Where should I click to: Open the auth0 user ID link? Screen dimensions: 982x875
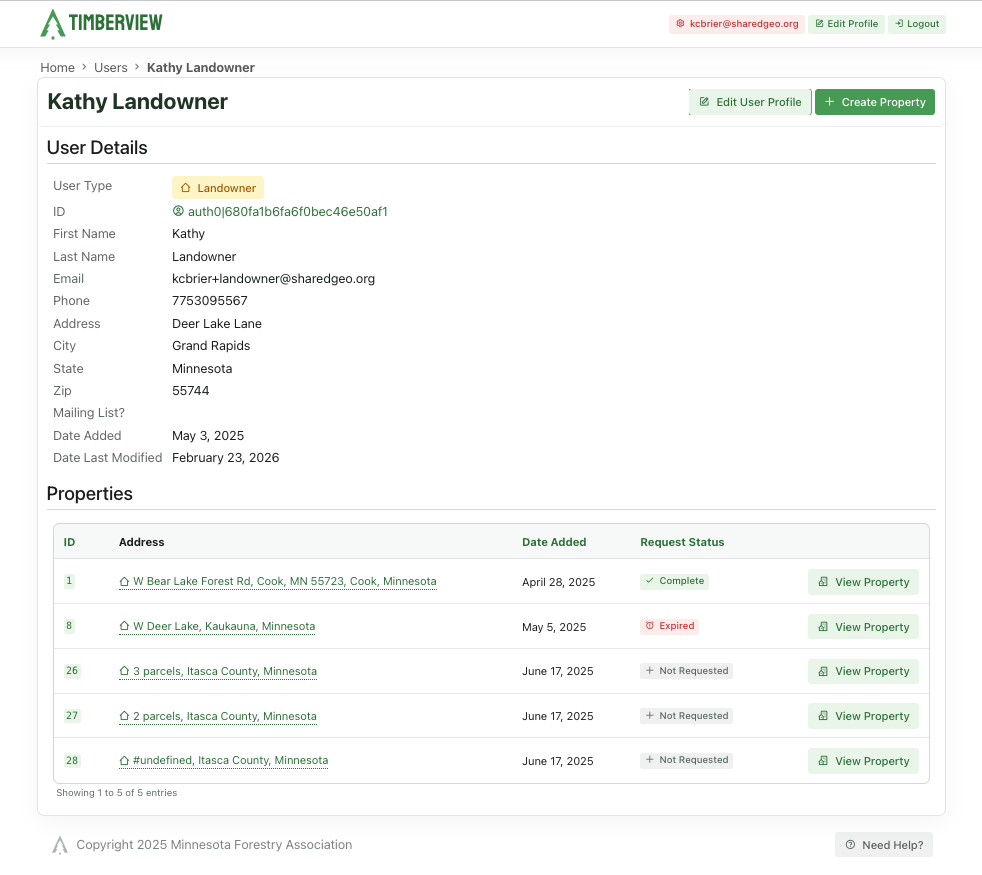280,212
